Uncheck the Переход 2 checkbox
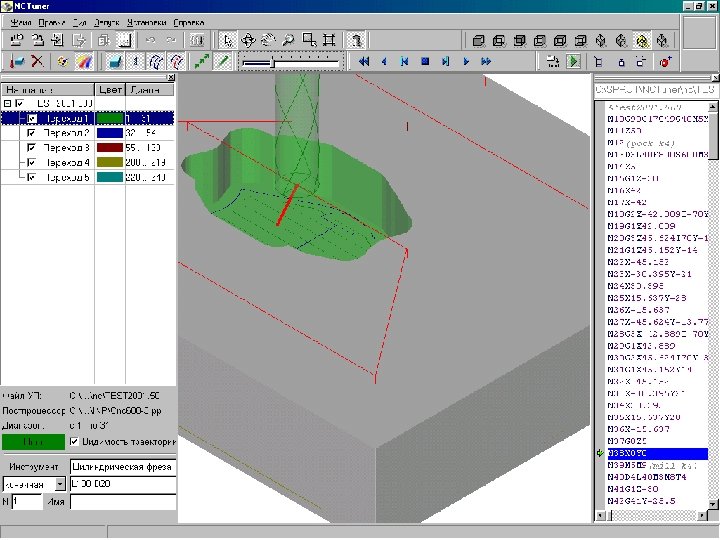Viewport: 720px width, 540px height. point(33,132)
